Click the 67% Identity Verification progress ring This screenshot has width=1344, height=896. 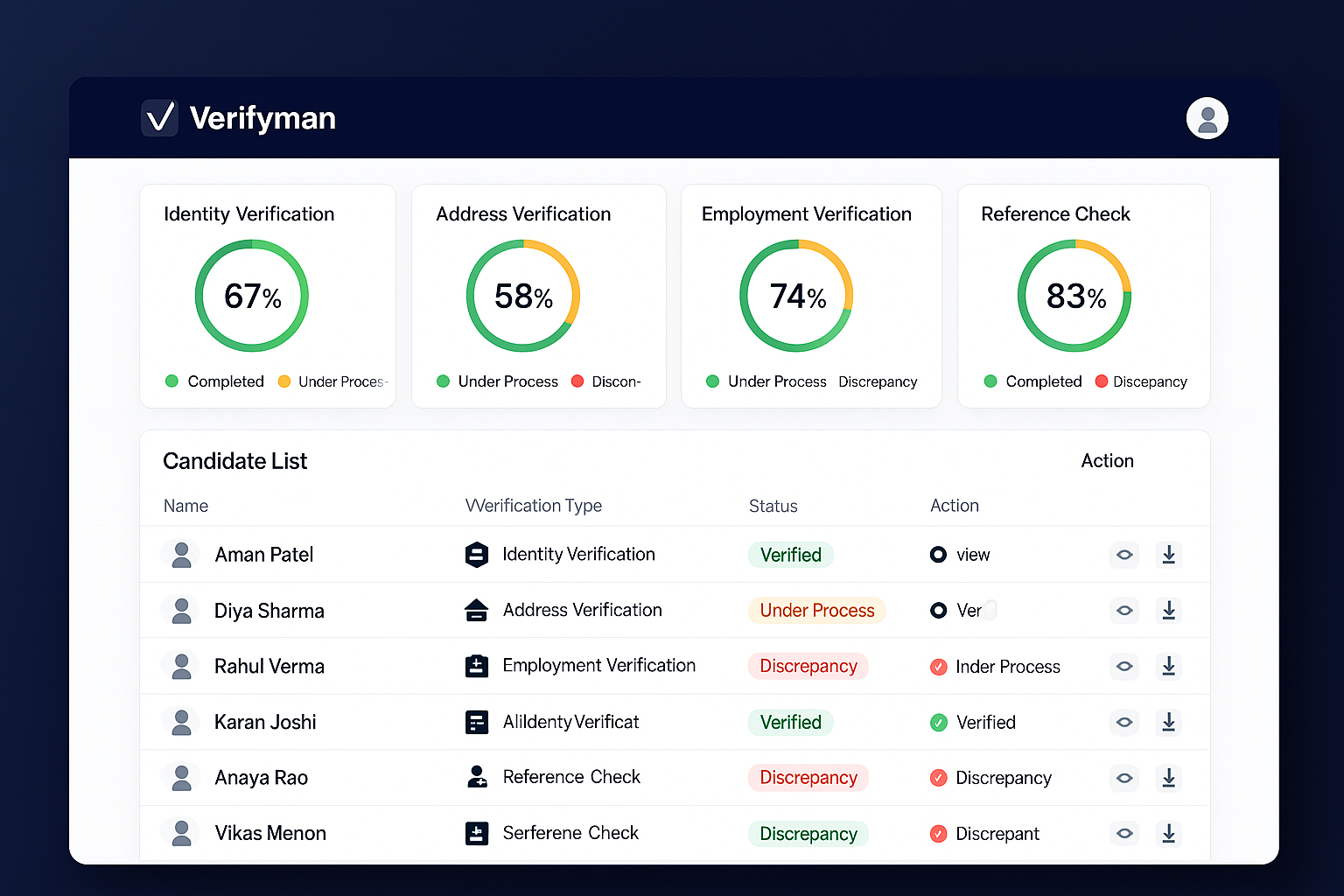pos(252,296)
